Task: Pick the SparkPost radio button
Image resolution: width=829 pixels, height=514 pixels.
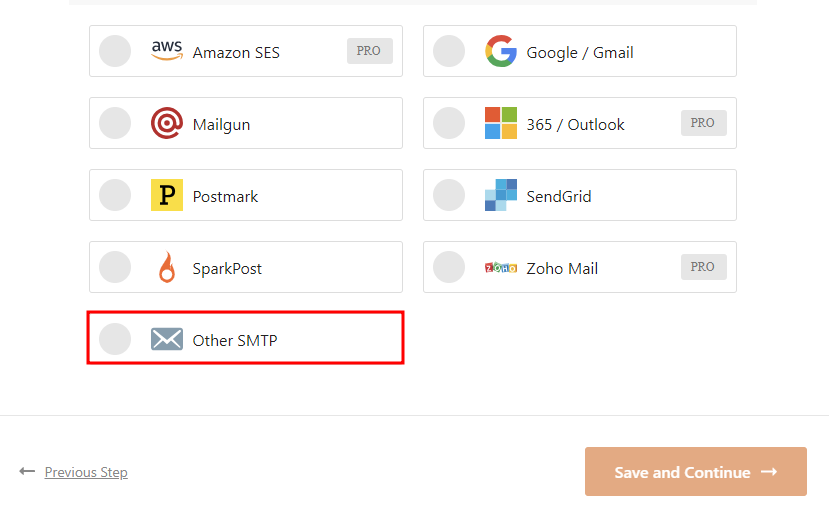Action: pos(115,268)
